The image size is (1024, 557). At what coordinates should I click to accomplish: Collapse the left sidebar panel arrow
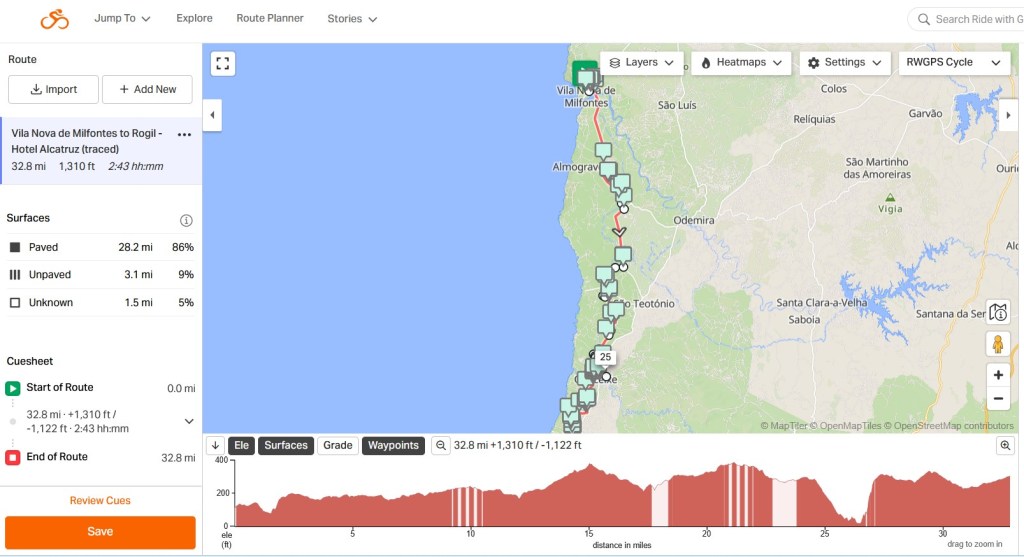[x=212, y=115]
